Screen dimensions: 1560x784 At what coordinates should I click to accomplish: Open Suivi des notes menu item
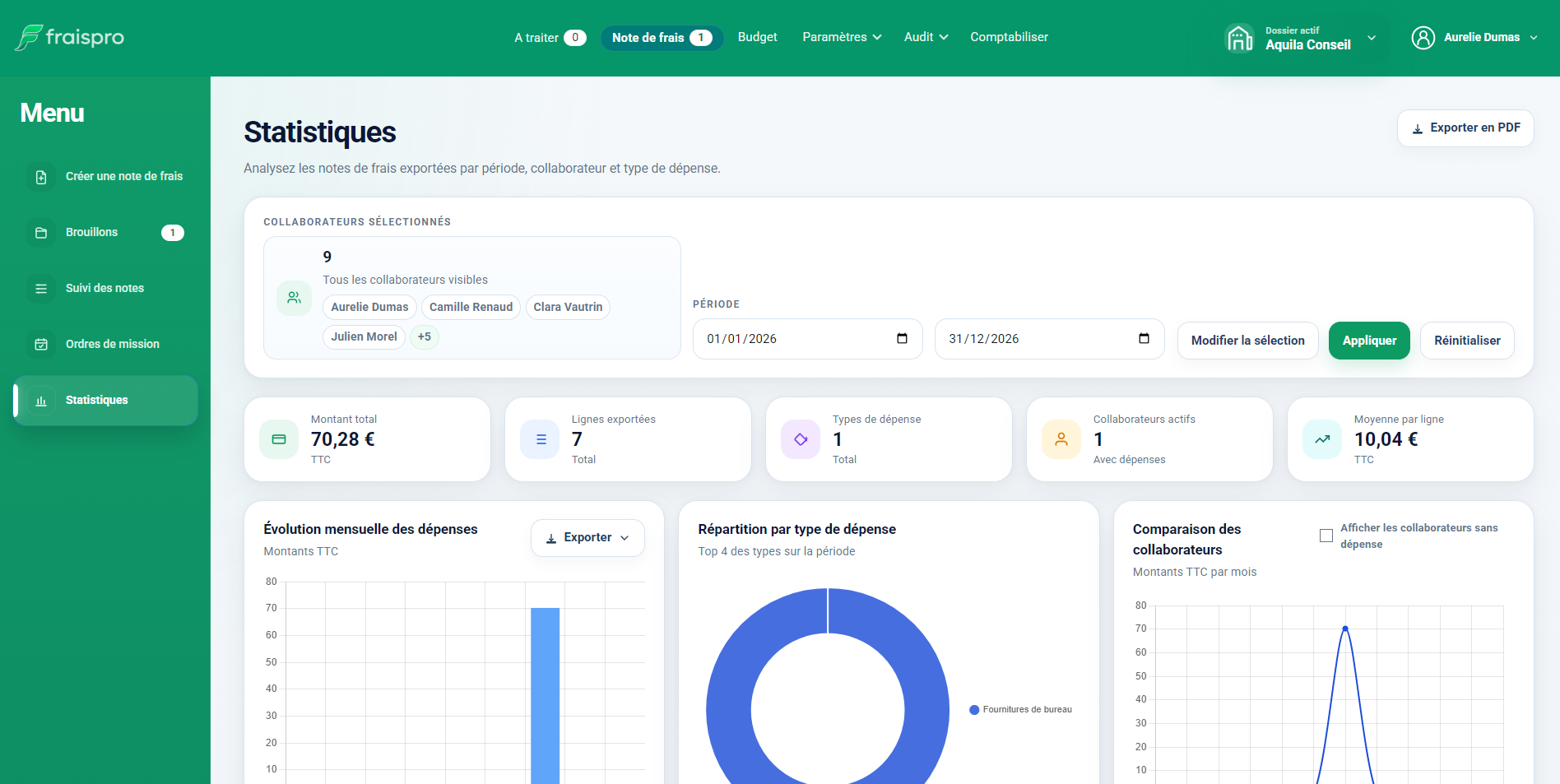pos(105,289)
